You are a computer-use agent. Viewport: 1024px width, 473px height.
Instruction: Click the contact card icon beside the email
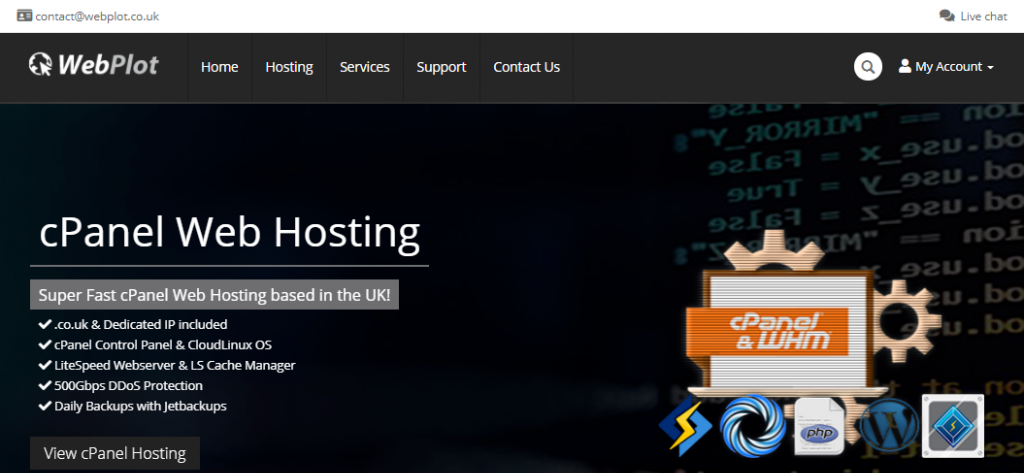point(24,16)
